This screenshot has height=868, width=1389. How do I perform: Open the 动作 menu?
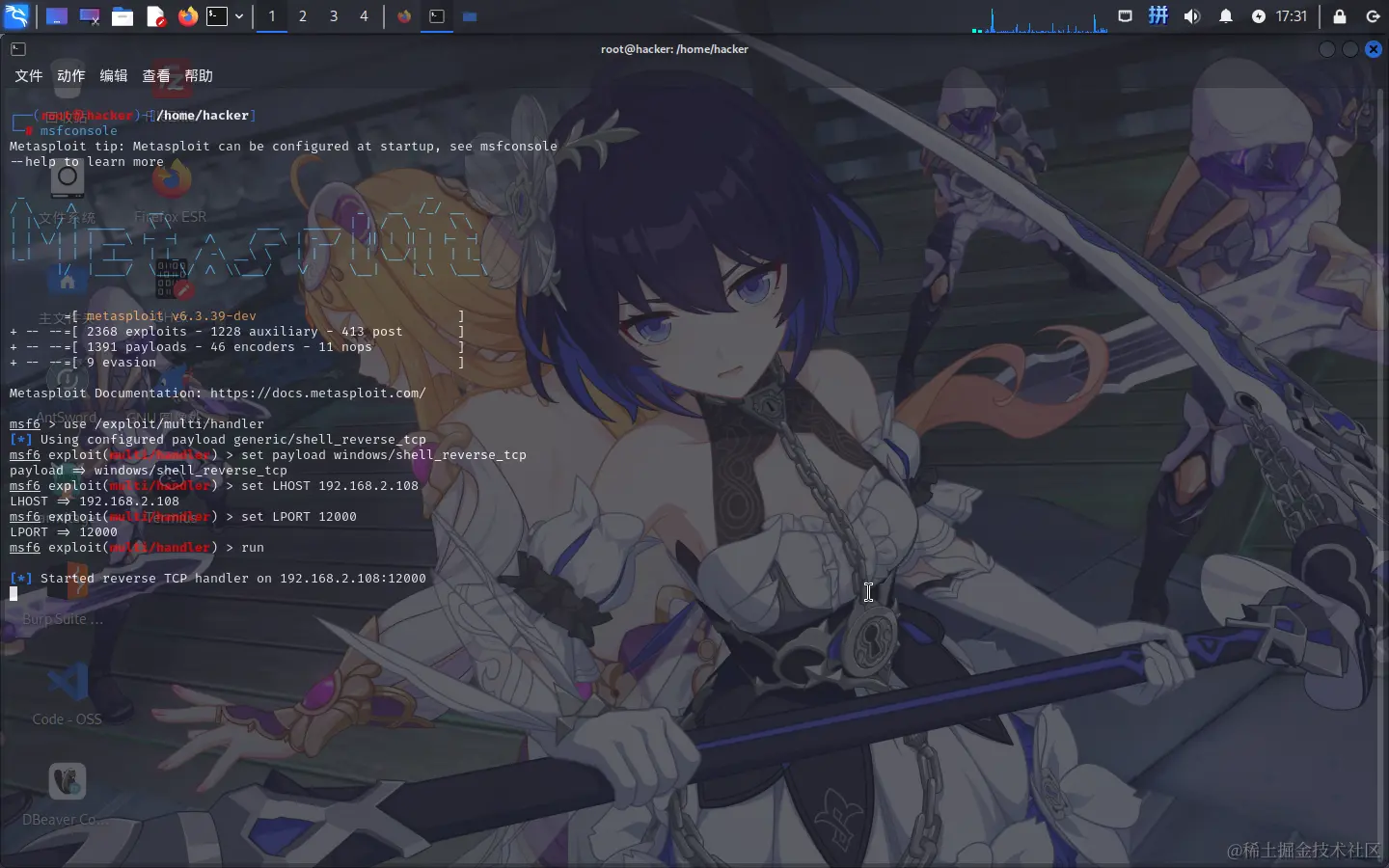point(71,76)
